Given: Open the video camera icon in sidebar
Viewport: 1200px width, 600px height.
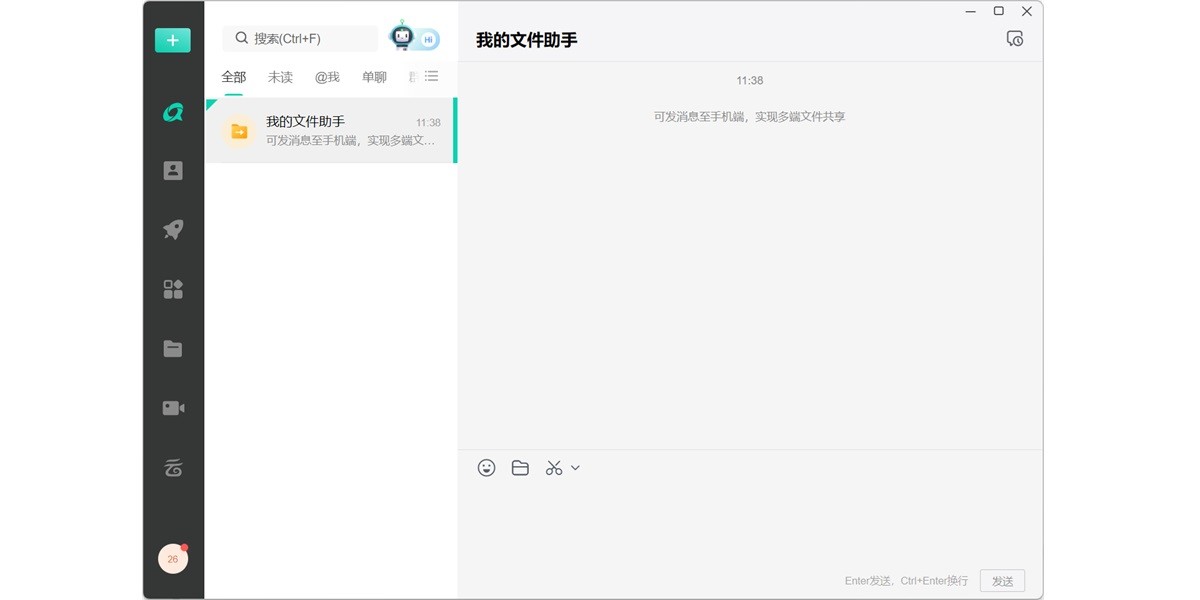Looking at the screenshot, I should click(x=173, y=408).
